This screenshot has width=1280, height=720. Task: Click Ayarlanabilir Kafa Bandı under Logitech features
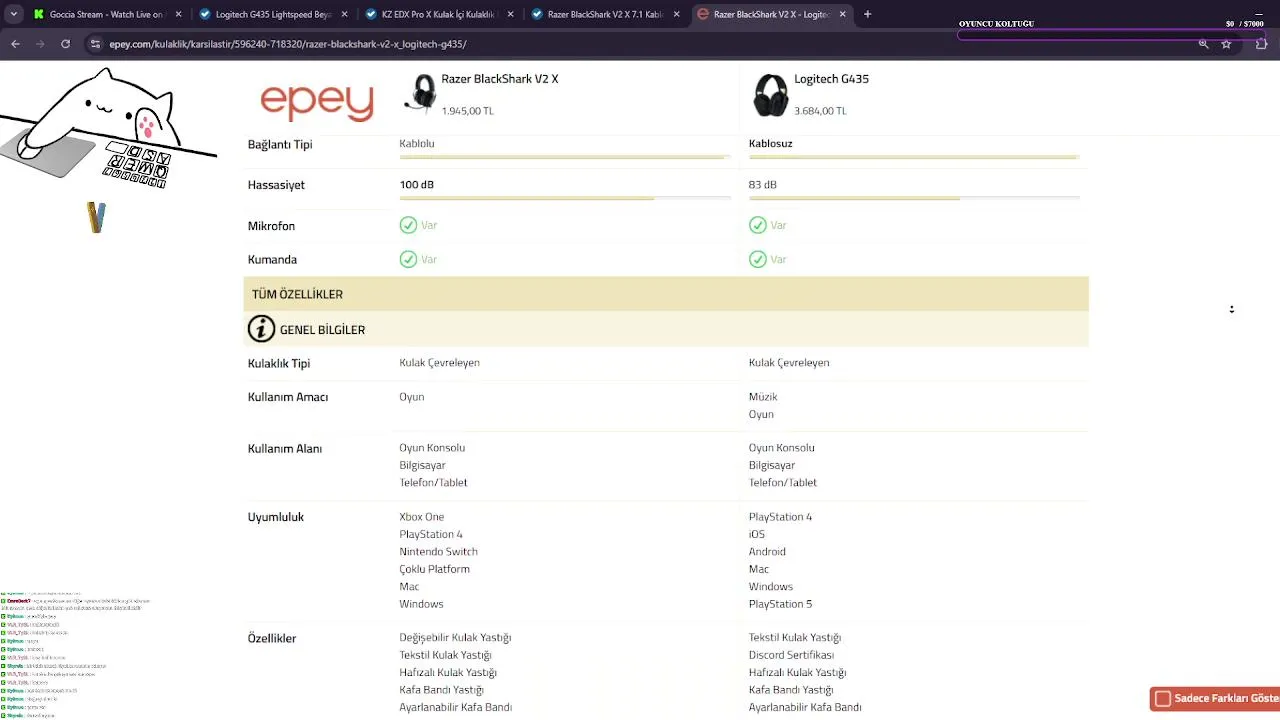[x=805, y=707]
